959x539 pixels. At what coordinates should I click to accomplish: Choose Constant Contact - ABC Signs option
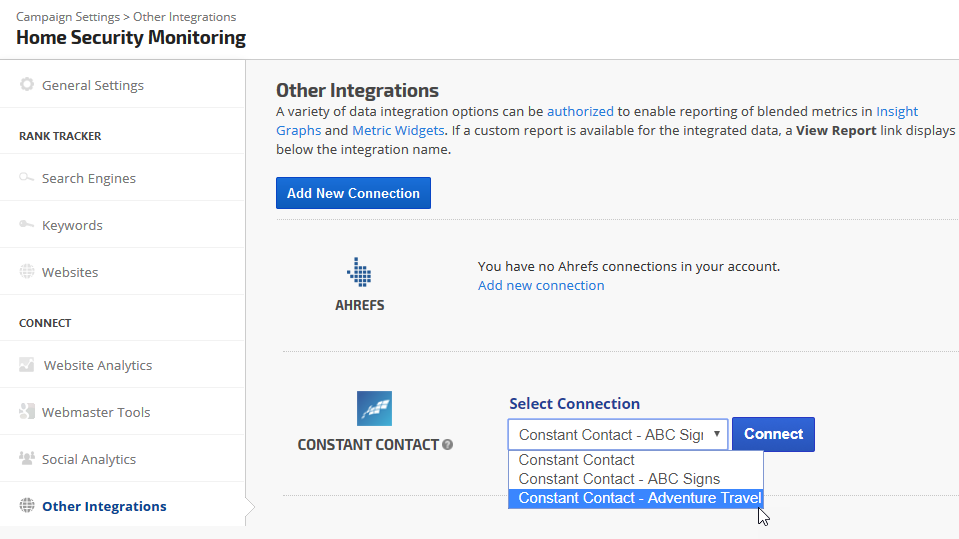tap(619, 479)
